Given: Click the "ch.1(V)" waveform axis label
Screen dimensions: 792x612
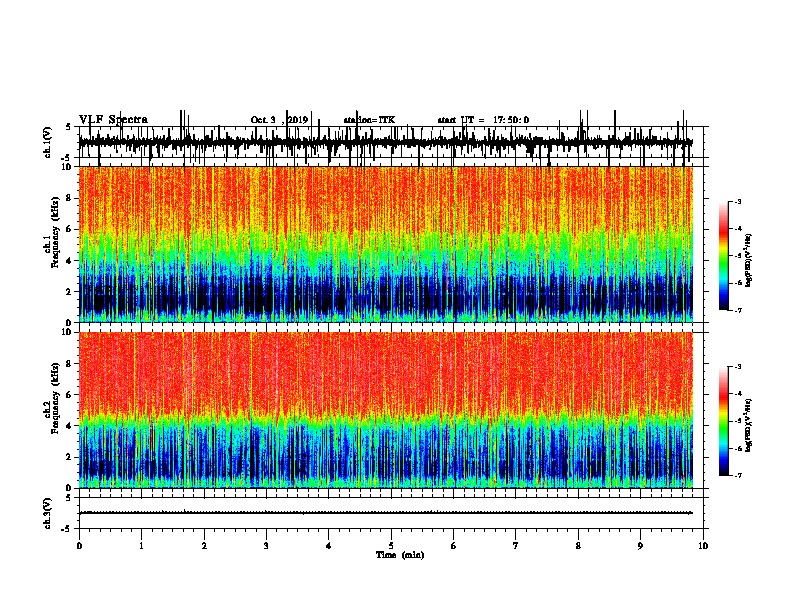Looking at the screenshot, I should (47, 142).
